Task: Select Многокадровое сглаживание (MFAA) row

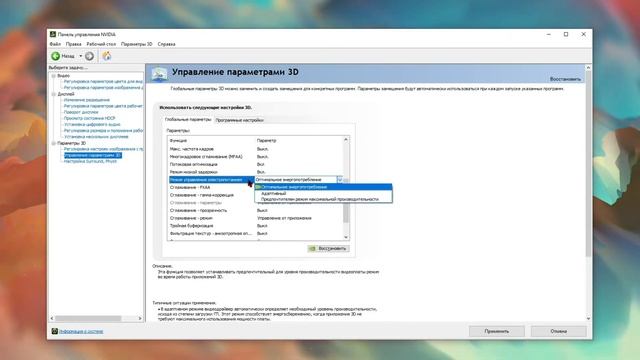Action: 255,157
